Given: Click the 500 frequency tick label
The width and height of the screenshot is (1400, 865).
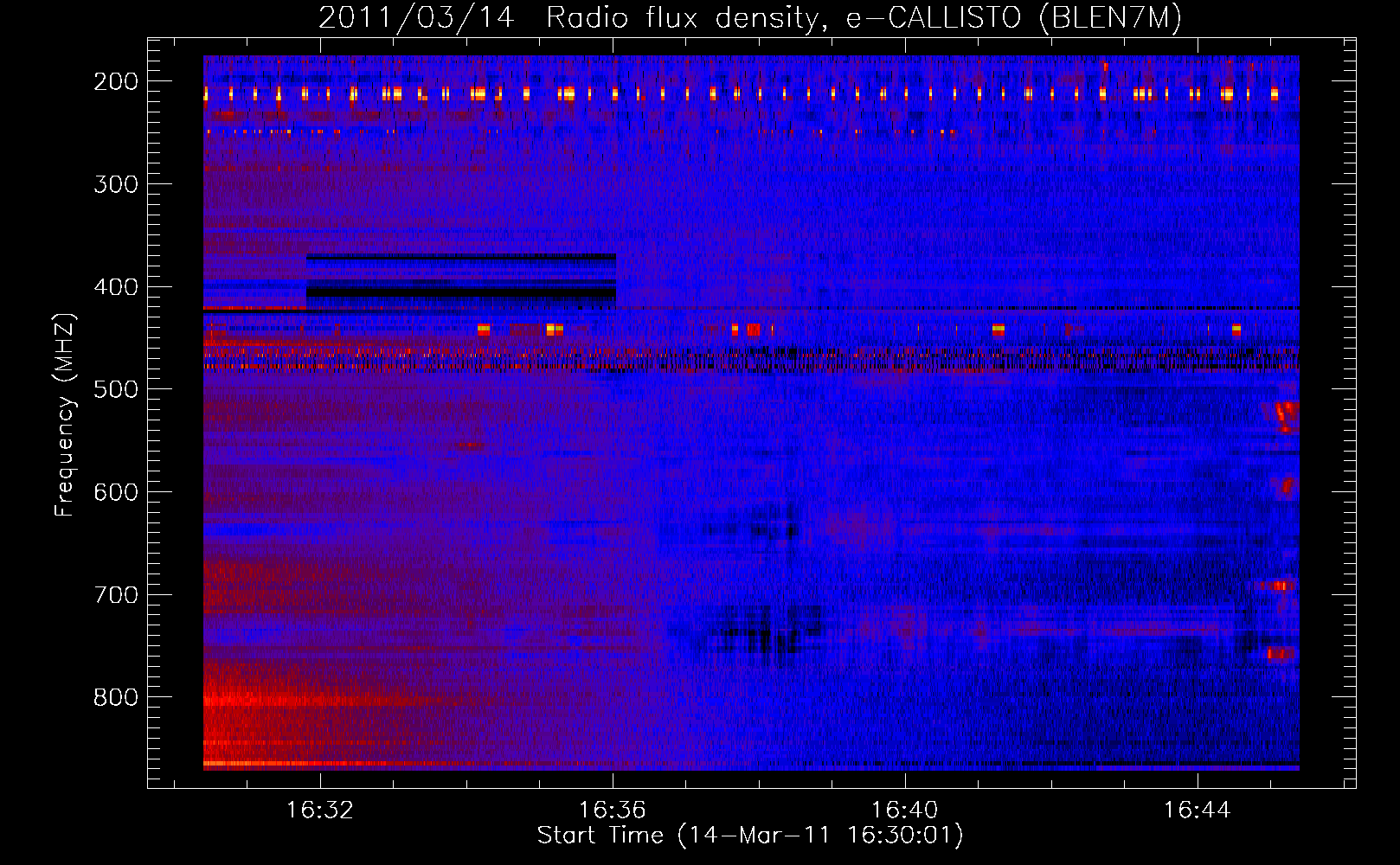Looking at the screenshot, I should pos(116,389).
